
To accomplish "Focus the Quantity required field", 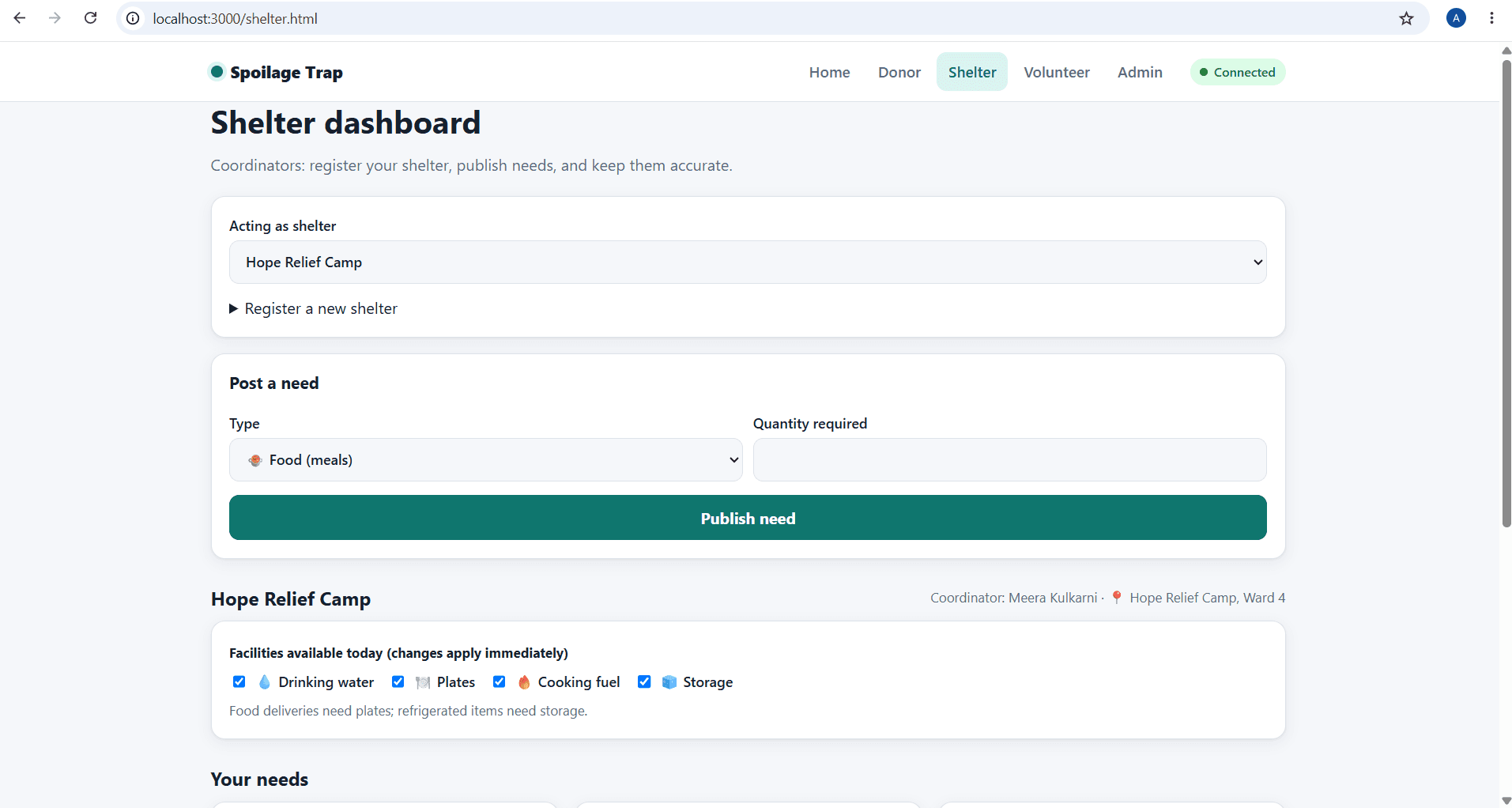I will (1009, 459).
